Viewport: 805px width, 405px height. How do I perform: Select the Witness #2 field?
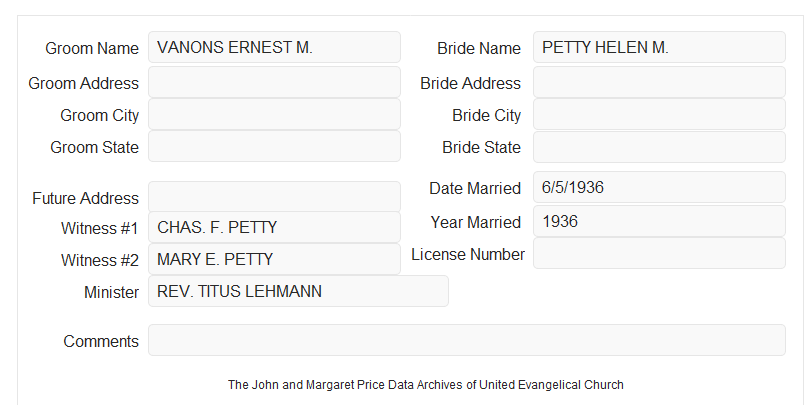tap(274, 259)
